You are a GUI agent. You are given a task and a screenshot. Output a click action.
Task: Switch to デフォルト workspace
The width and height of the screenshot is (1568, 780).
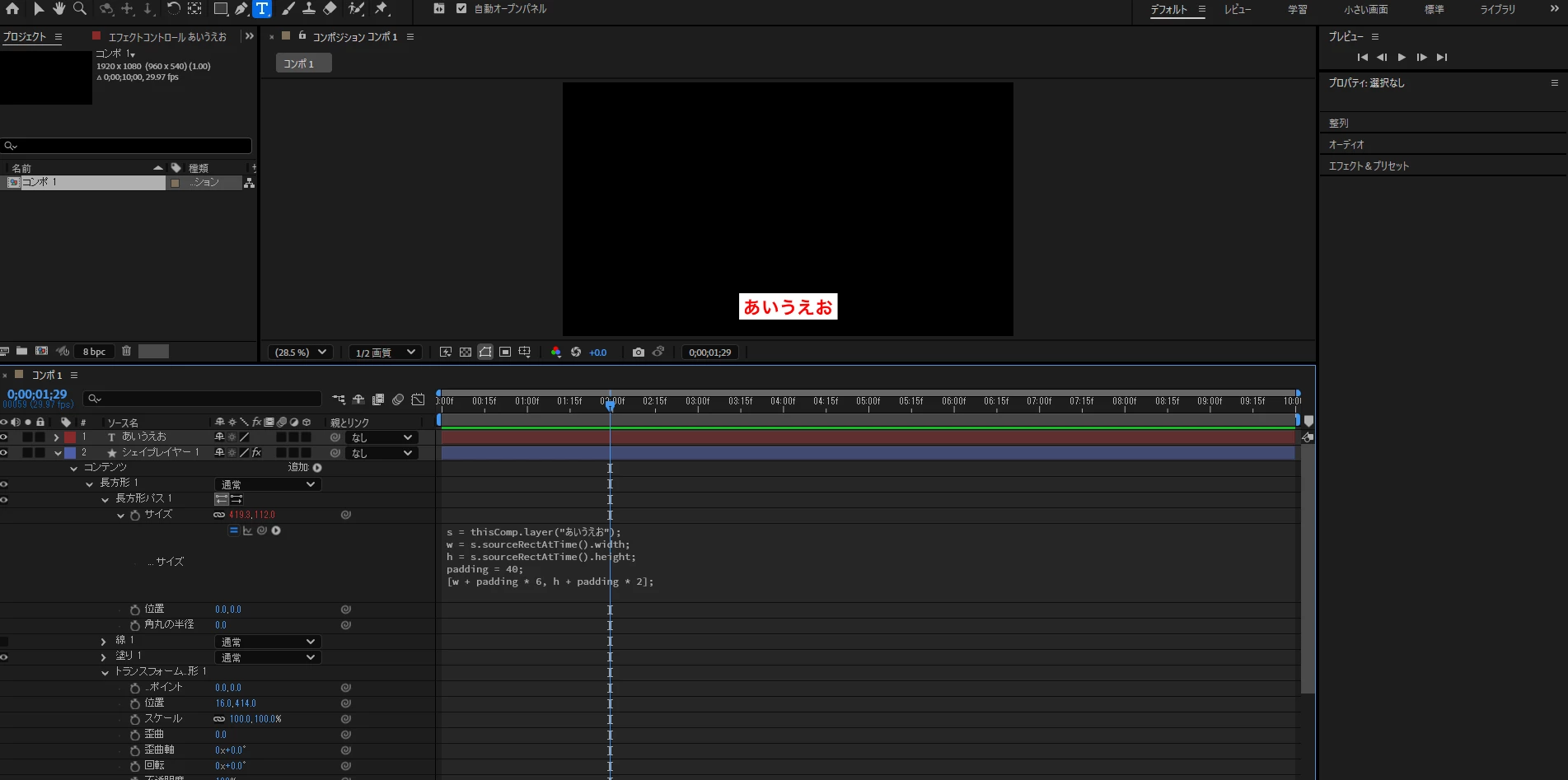point(1169,9)
